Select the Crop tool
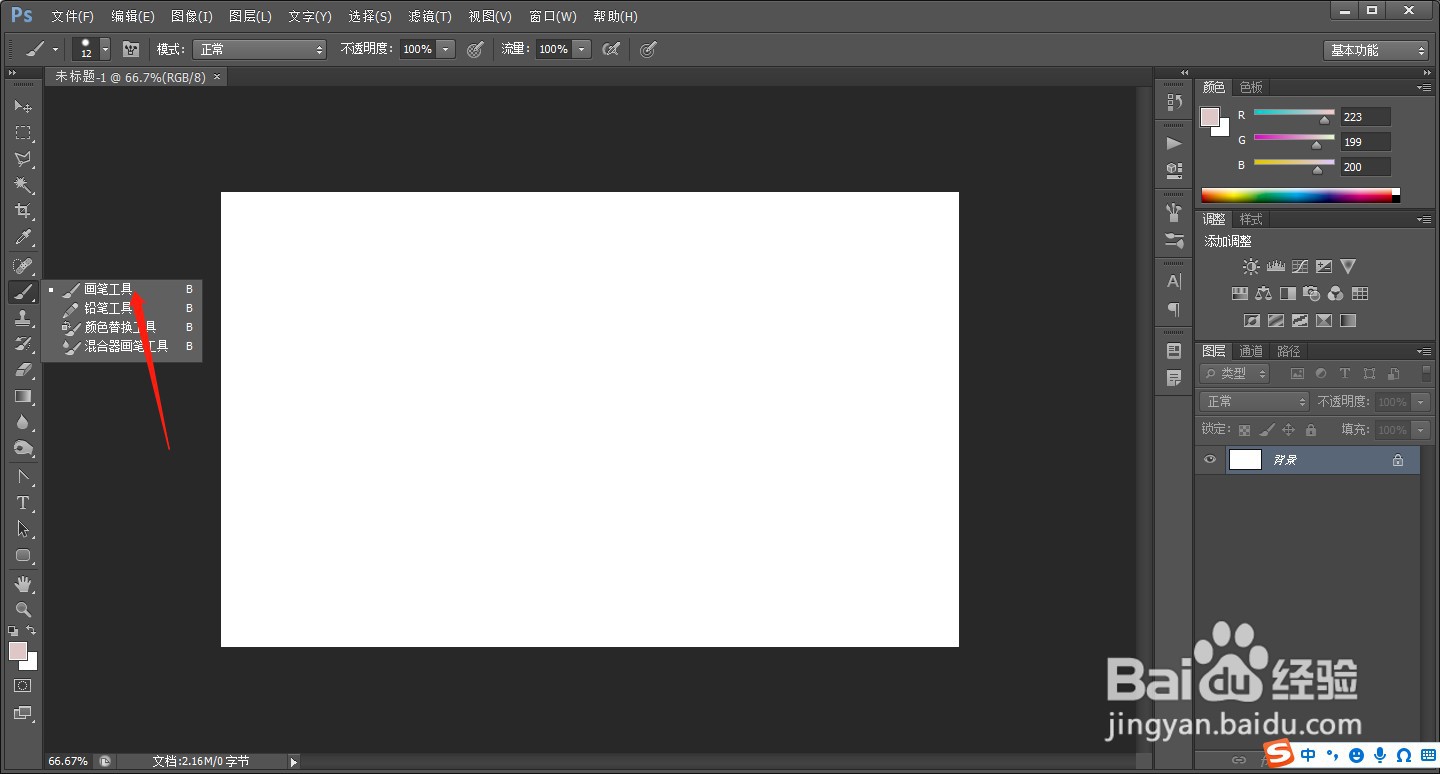Image resolution: width=1440 pixels, height=774 pixels. tap(23, 211)
